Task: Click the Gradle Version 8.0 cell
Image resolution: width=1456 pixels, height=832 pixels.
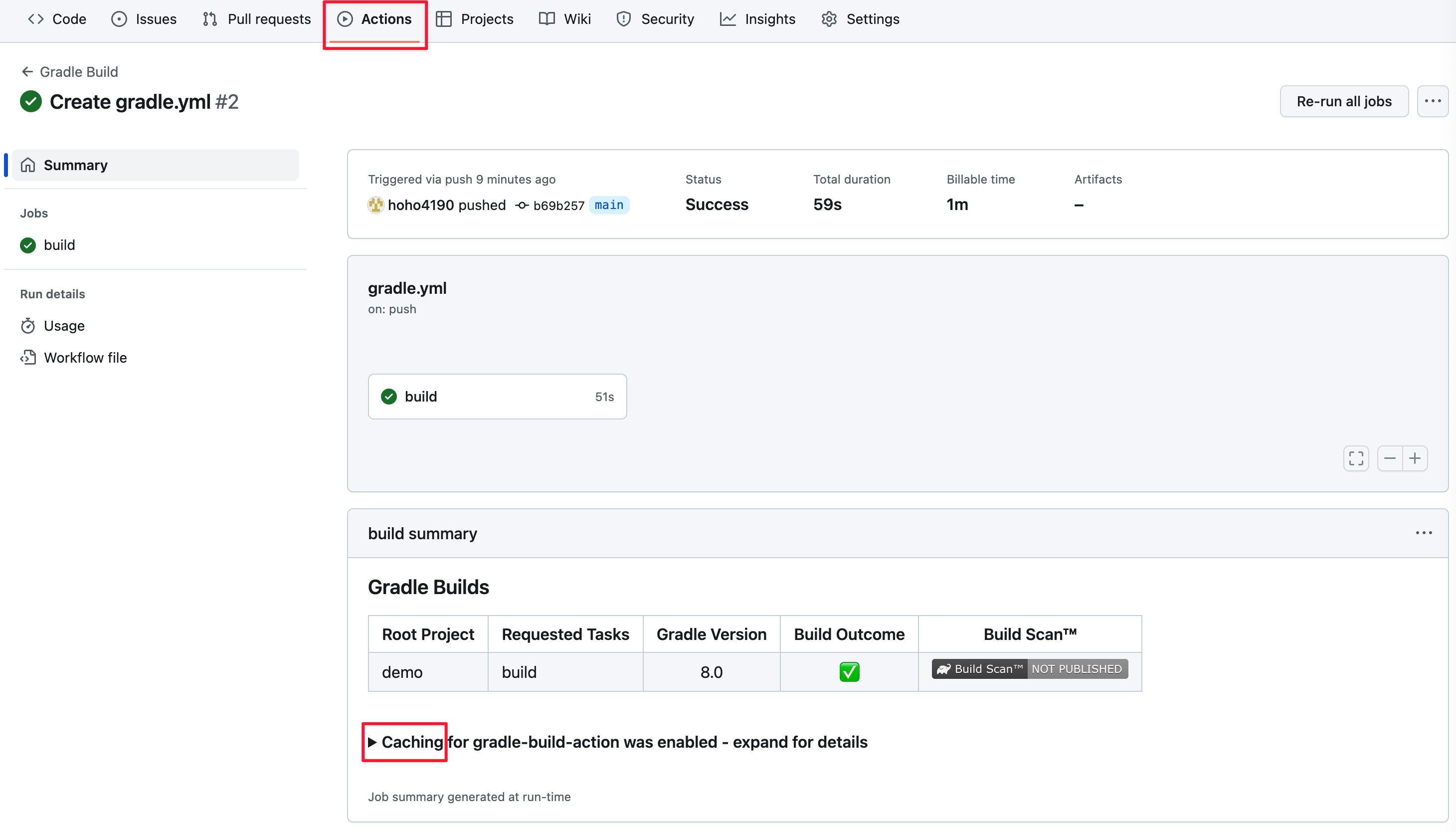Action: [x=711, y=672]
